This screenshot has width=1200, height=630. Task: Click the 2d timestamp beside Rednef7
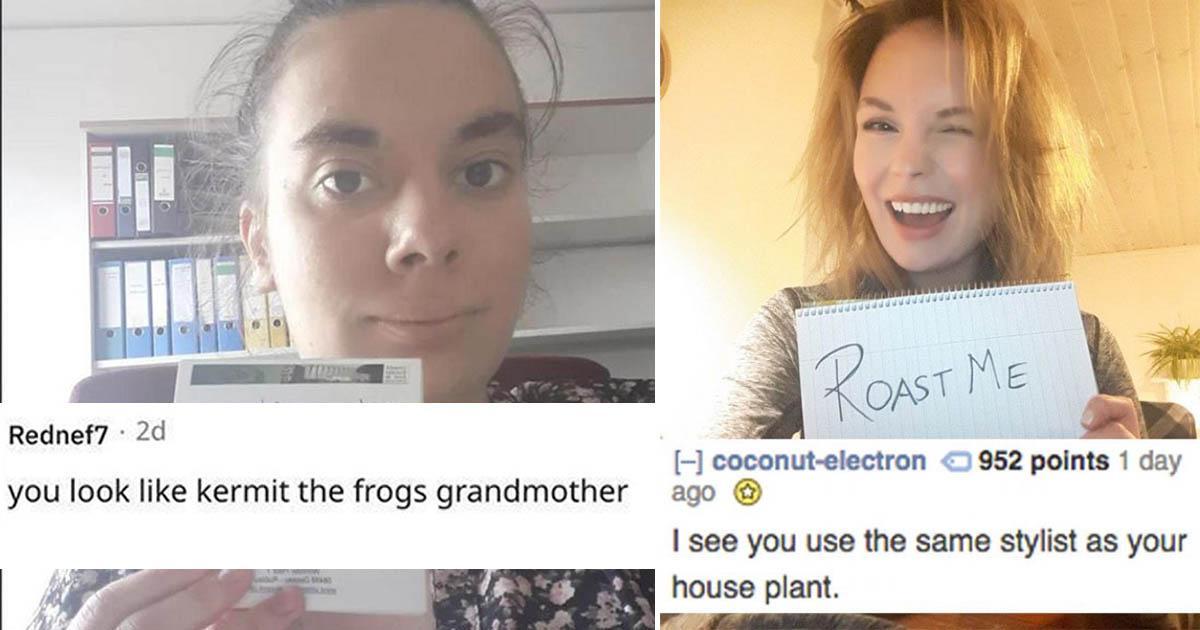point(149,432)
